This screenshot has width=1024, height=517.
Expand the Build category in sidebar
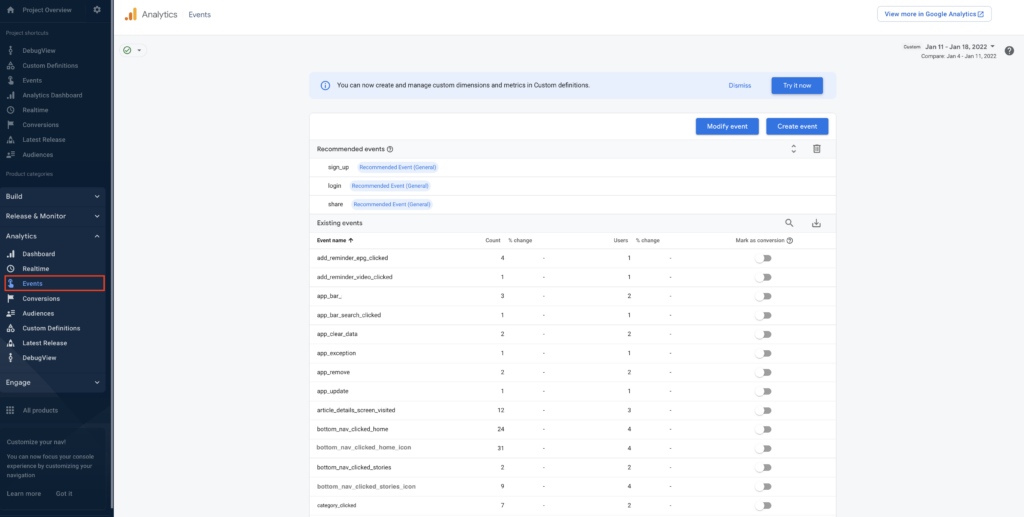(53, 196)
